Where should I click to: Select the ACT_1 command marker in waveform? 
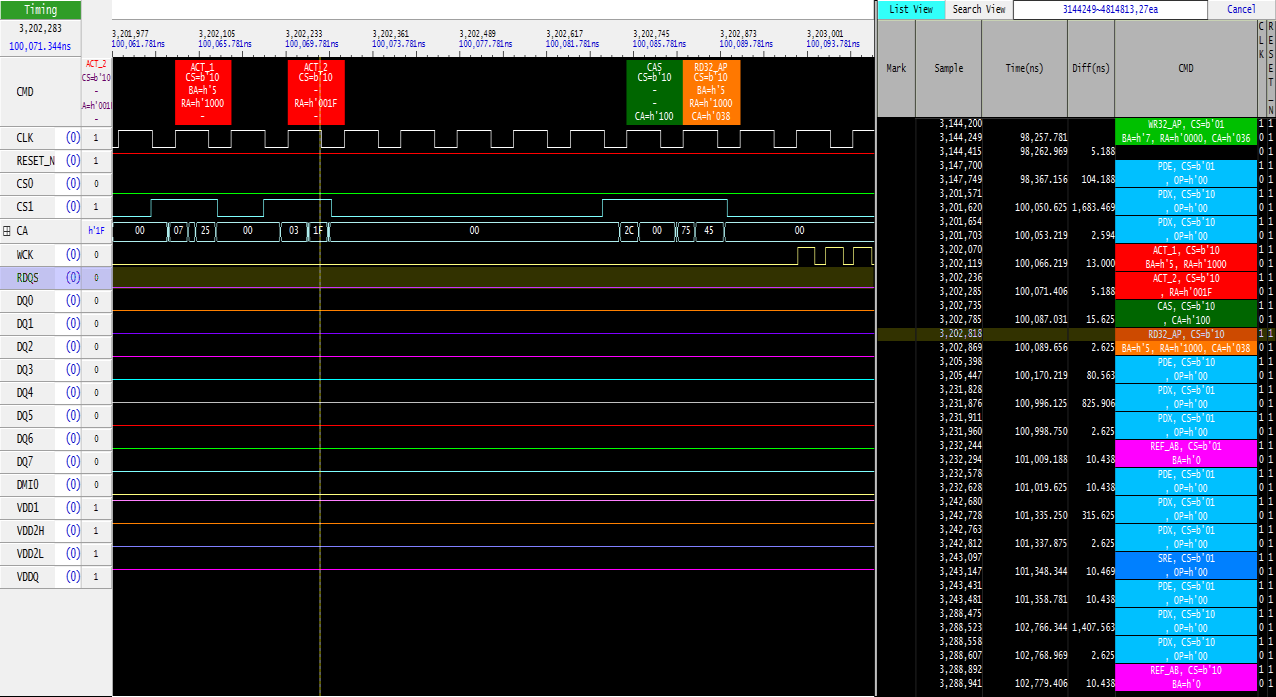[x=203, y=93]
